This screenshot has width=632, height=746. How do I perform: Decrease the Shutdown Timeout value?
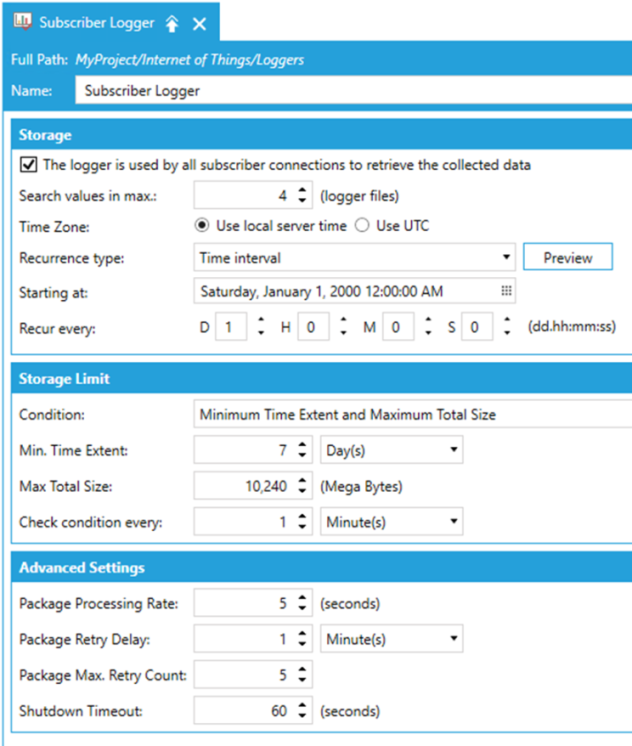coord(302,716)
